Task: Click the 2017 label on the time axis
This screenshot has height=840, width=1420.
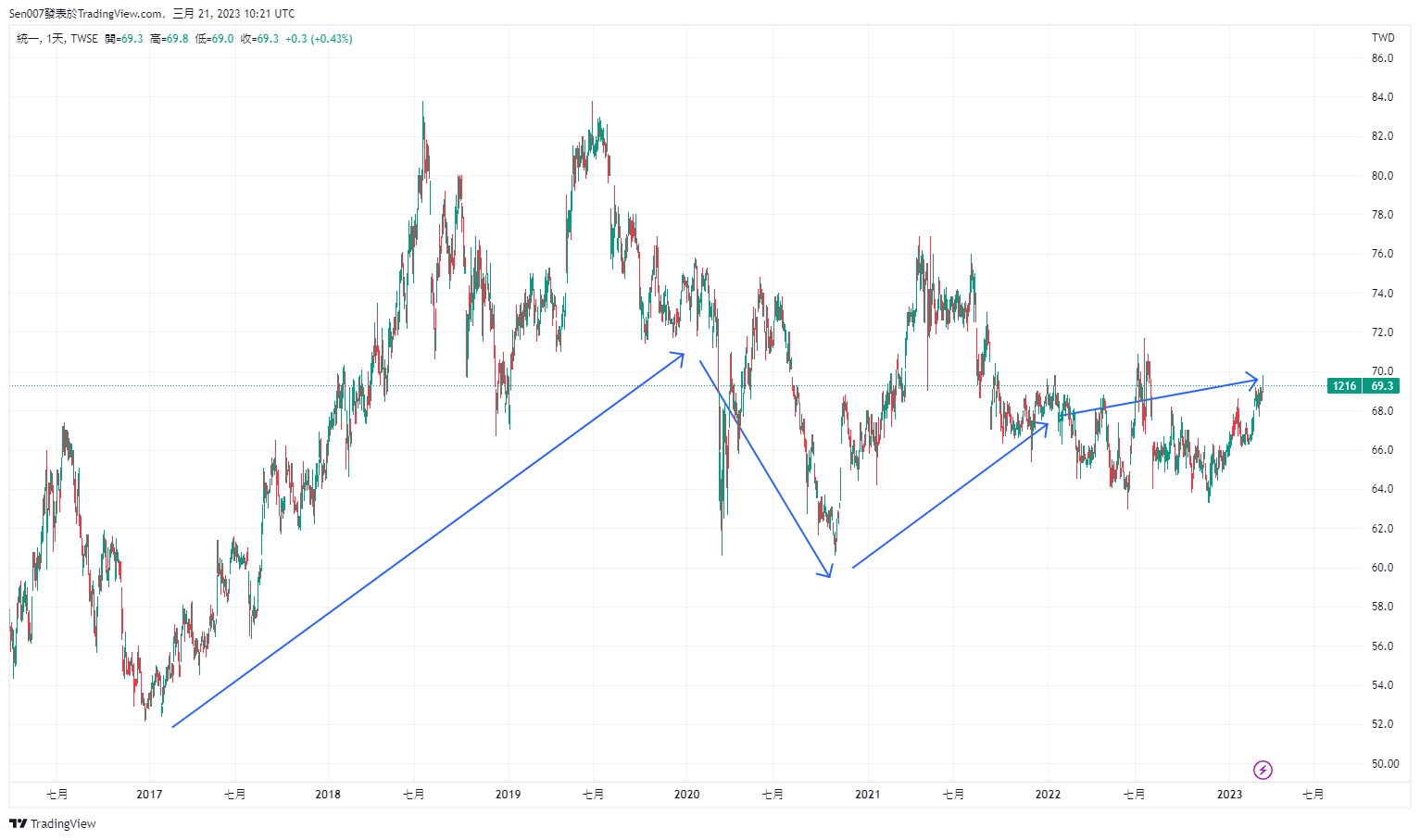Action: tap(149, 795)
